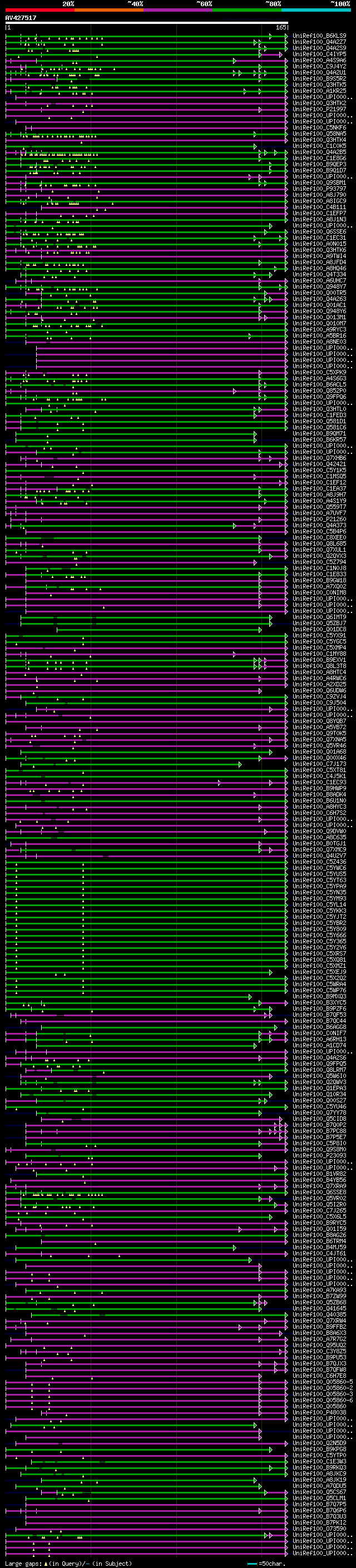
Task: Select the UniRef100_P21997 label
Action: point(319,110)
